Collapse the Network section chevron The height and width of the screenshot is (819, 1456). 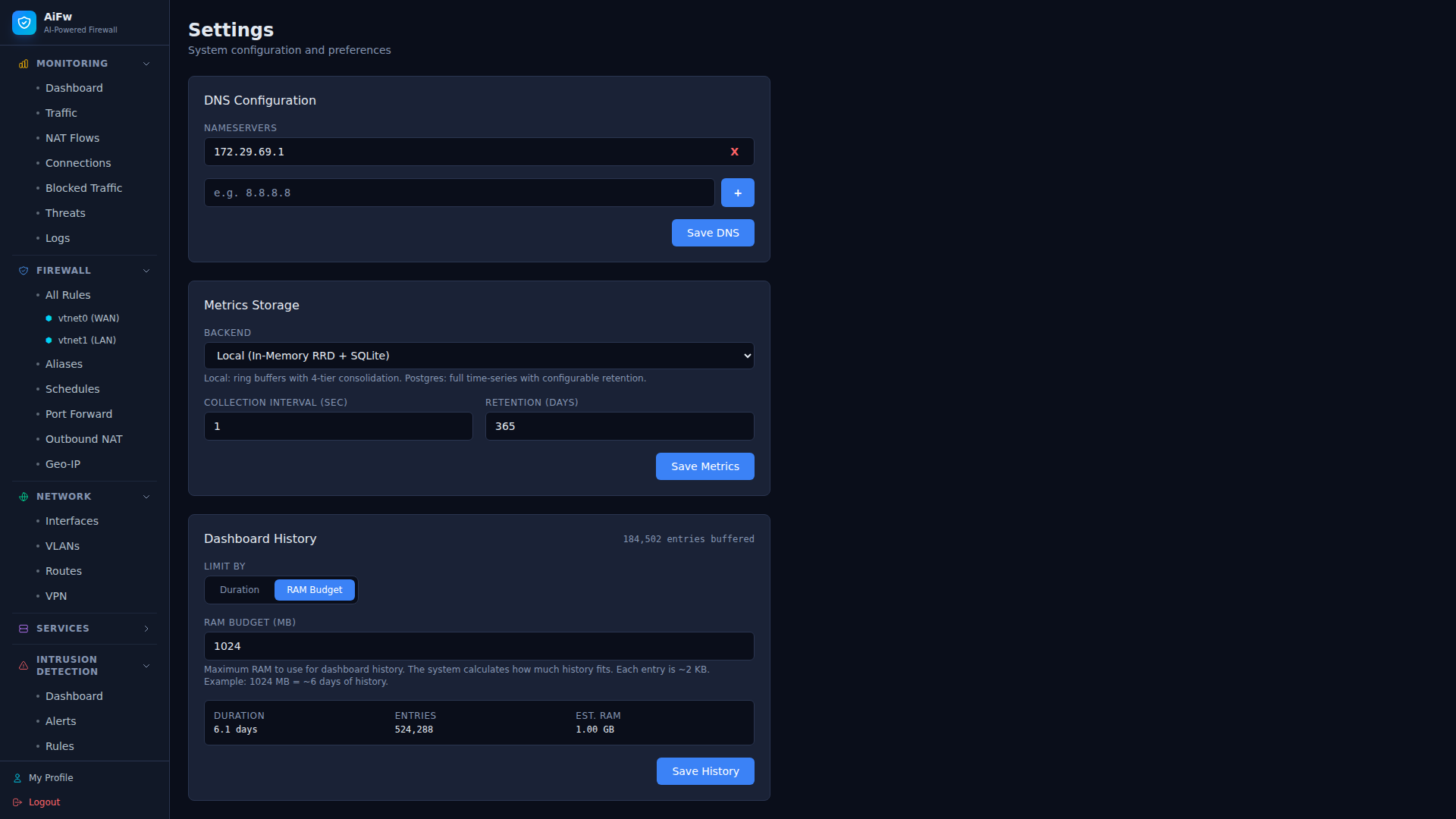[146, 497]
